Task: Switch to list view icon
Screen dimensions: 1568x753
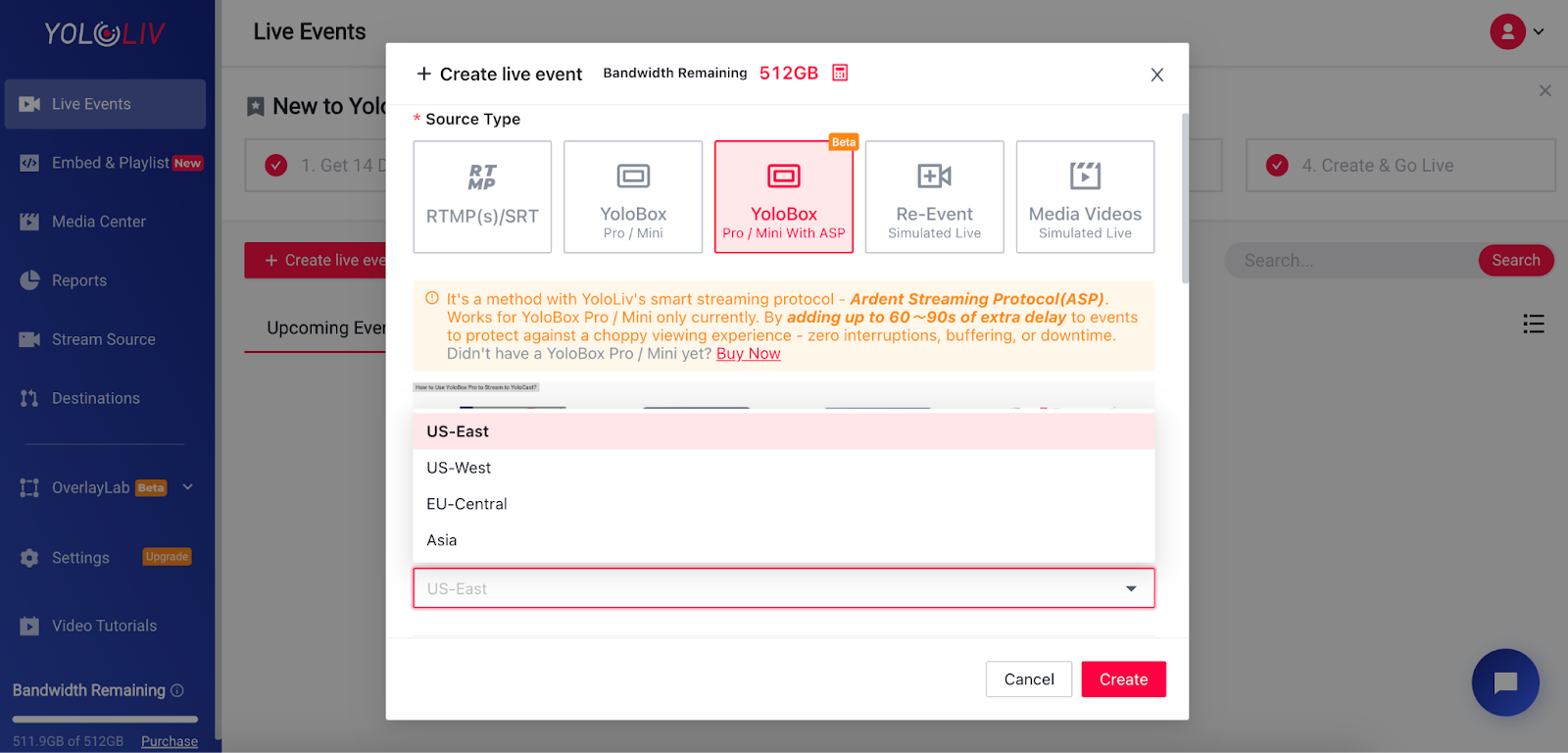Action: tap(1534, 324)
